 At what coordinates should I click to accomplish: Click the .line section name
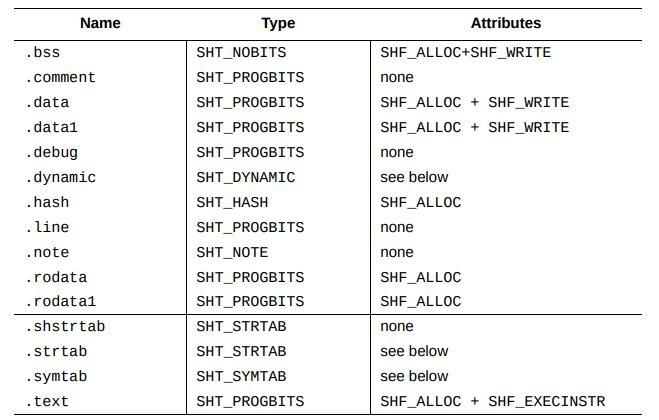coord(47,227)
